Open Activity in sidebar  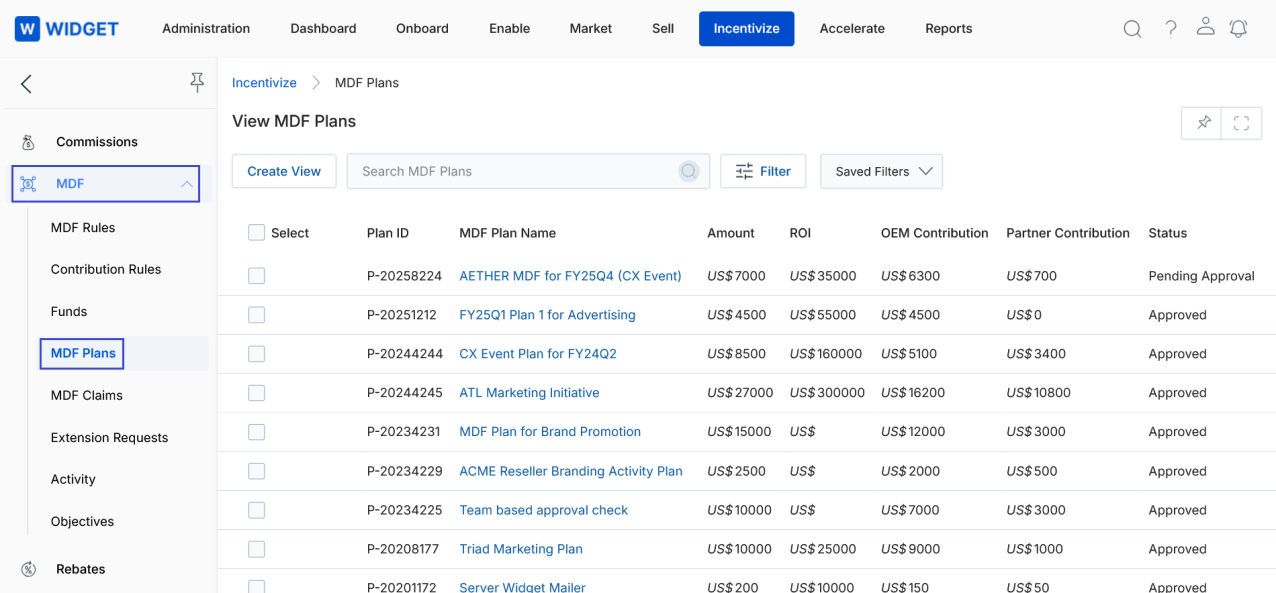pos(73,480)
